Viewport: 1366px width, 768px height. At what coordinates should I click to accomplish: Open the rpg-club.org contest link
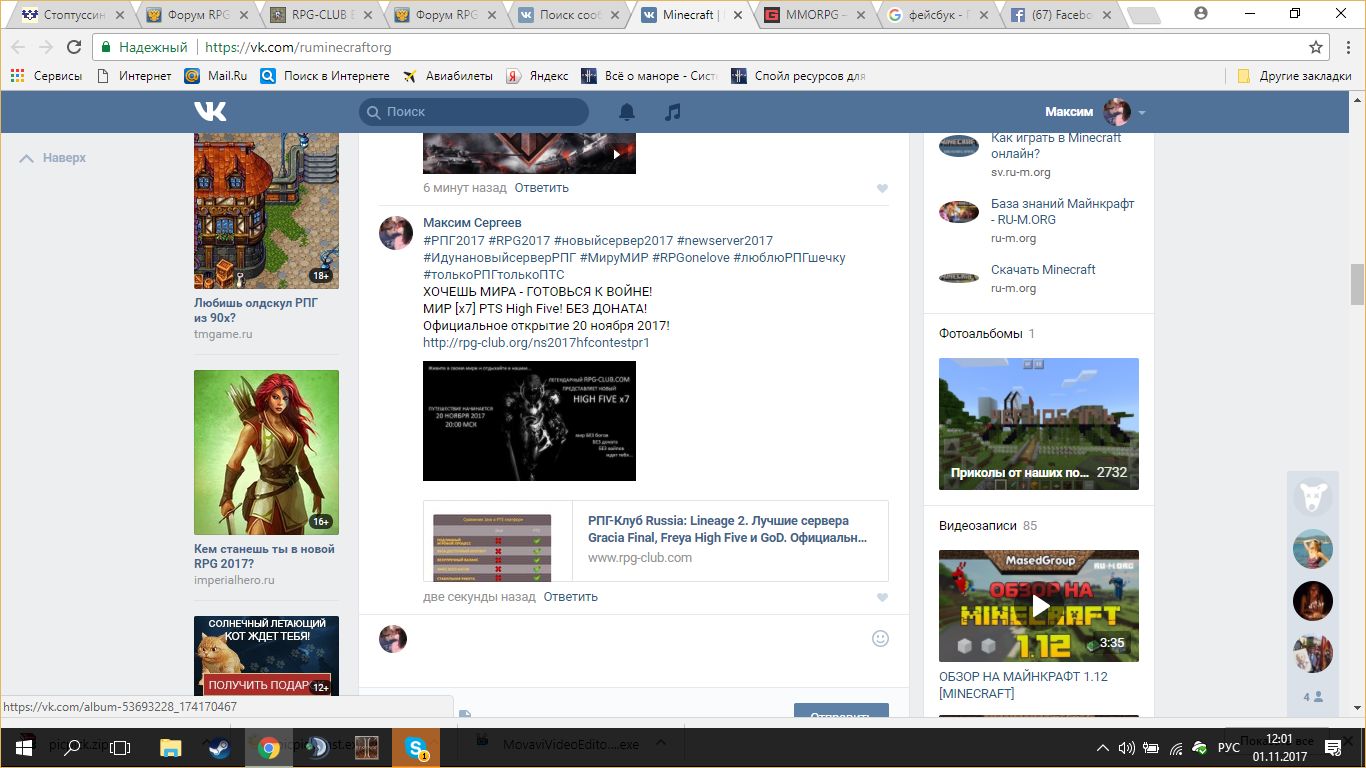536,342
